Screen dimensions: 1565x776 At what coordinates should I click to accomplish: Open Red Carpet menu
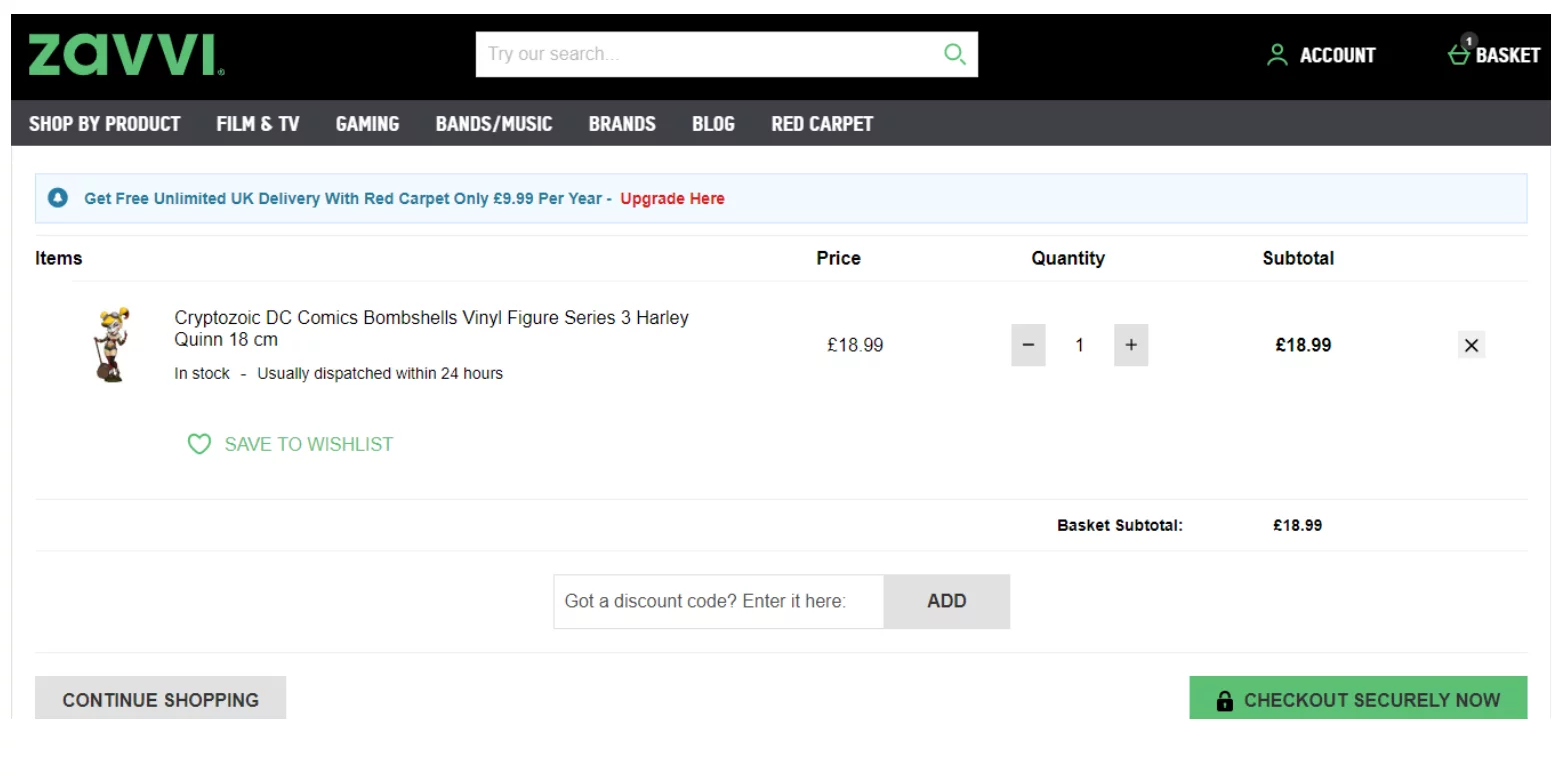coord(822,124)
